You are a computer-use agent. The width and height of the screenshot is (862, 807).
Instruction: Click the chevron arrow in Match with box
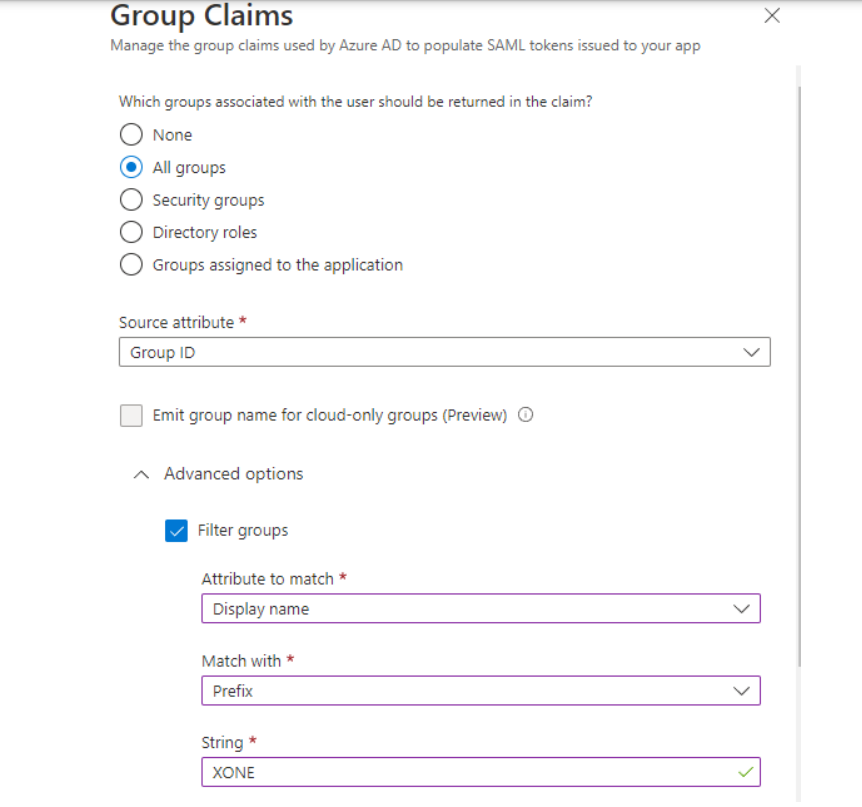tap(741, 691)
